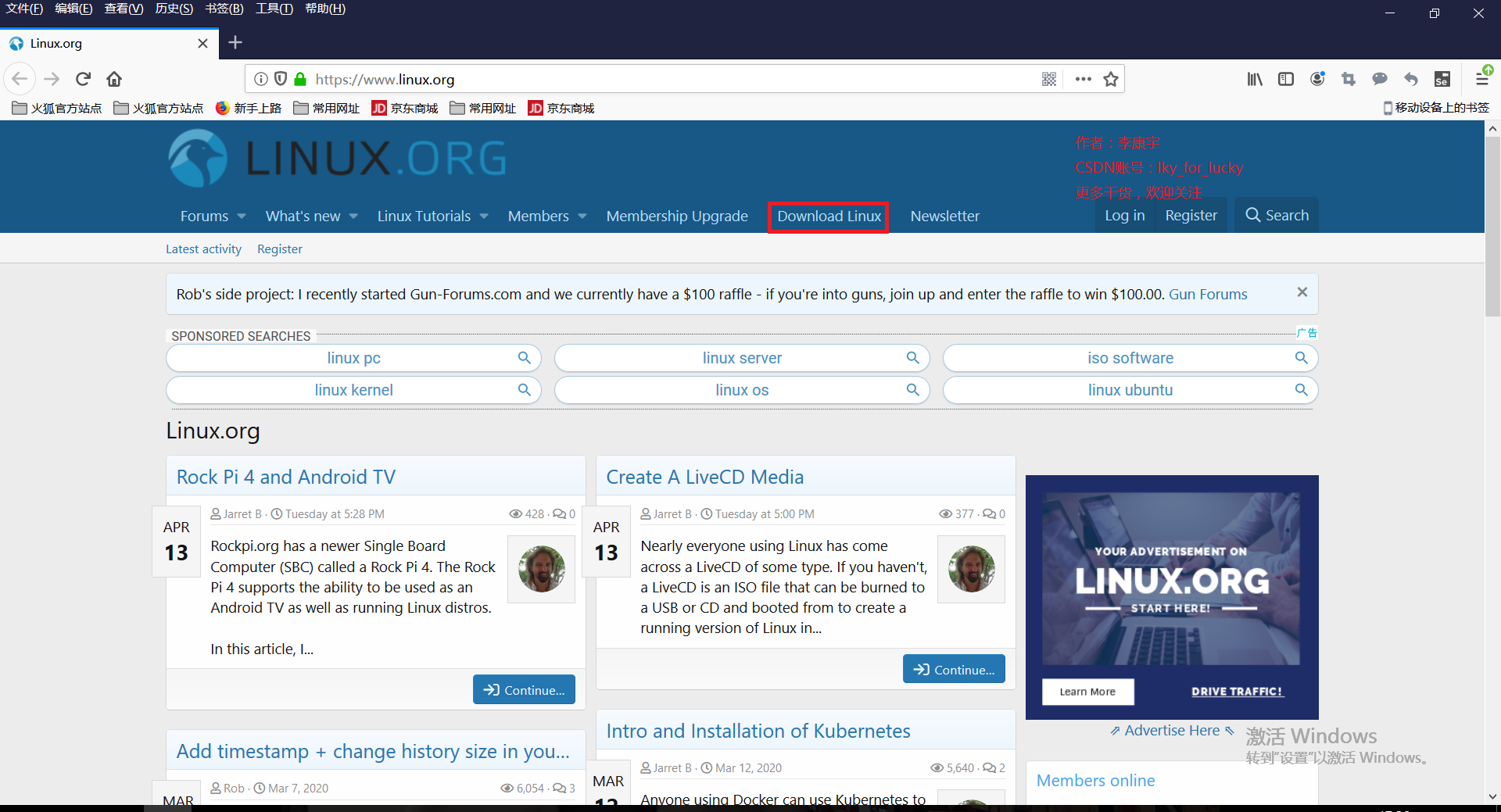Go to the browser home page
This screenshot has width=1501, height=812.
click(113, 78)
